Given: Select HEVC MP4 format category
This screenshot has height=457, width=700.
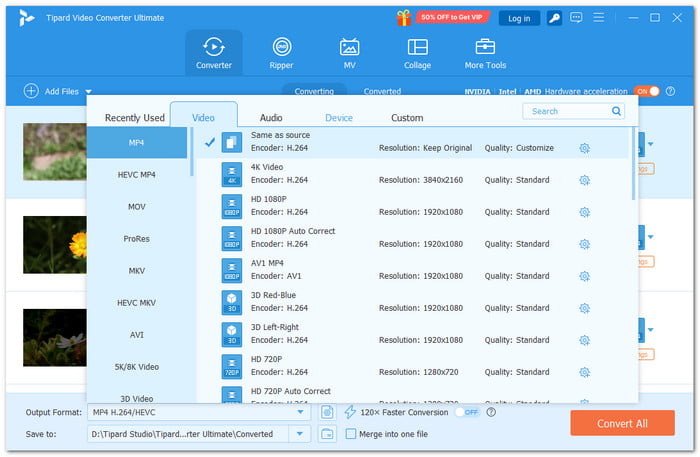Looking at the screenshot, I should (137, 175).
